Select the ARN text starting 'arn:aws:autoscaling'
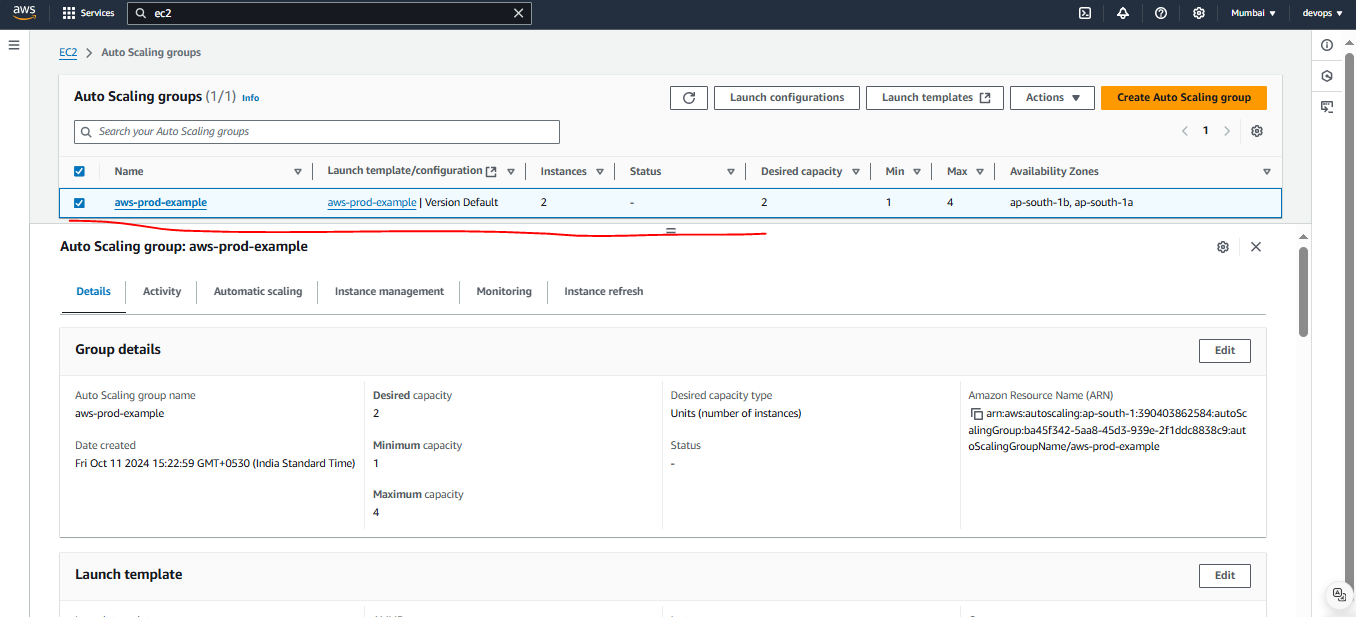1356x617 pixels. [1107, 430]
